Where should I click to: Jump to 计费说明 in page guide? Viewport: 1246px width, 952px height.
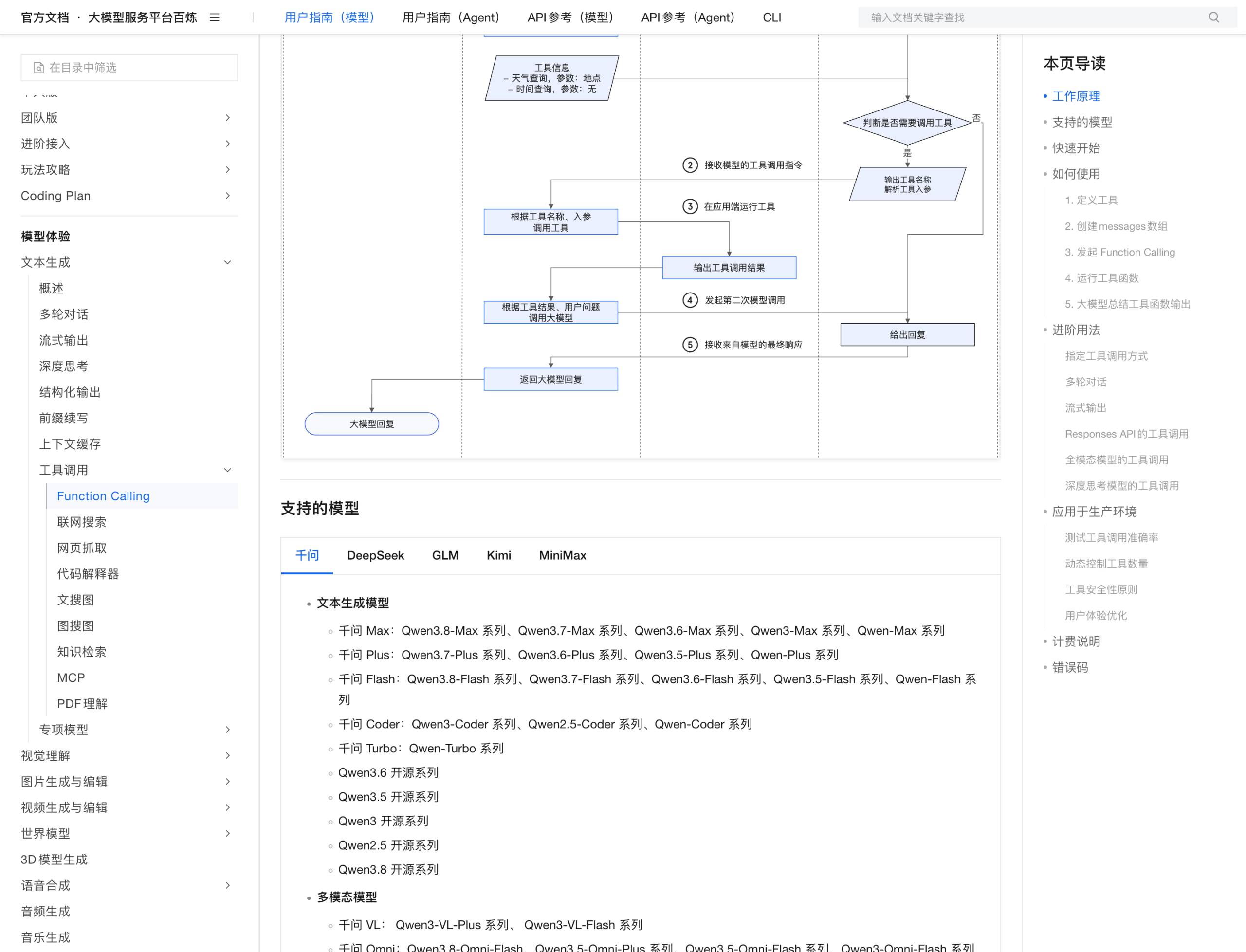[x=1076, y=641]
